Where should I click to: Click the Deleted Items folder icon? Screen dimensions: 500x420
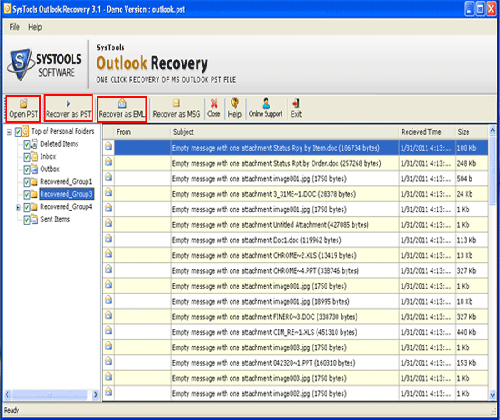pyautogui.click(x=35, y=144)
